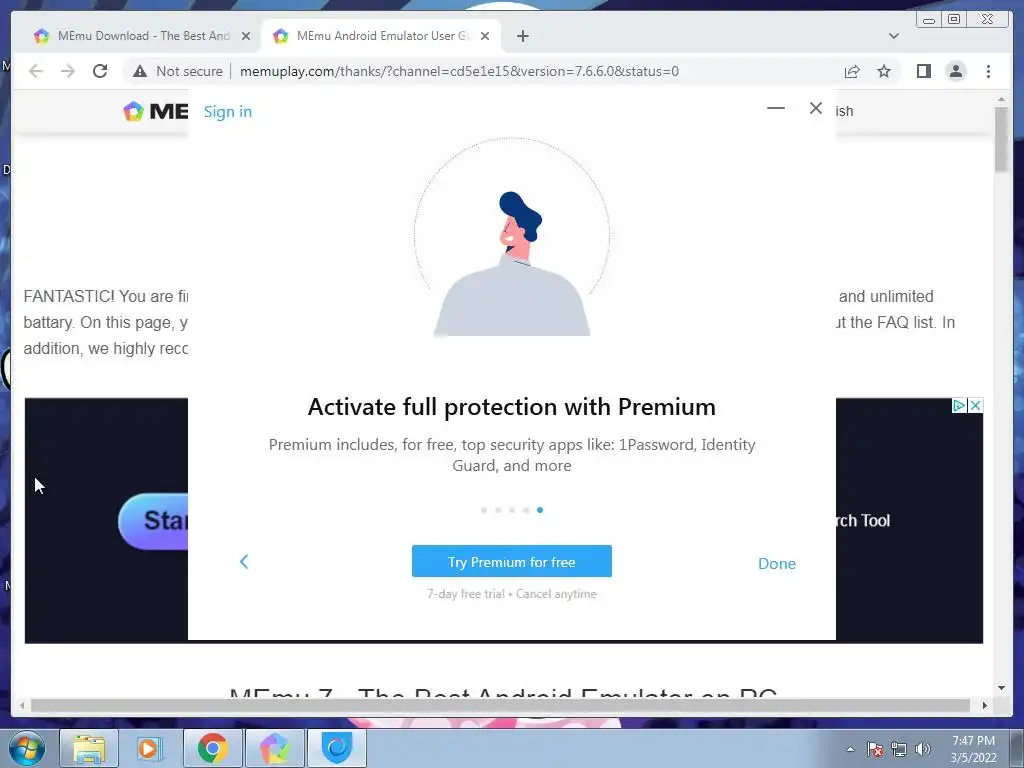
Task: Open Windows Media Player from taskbar
Action: tap(149, 748)
